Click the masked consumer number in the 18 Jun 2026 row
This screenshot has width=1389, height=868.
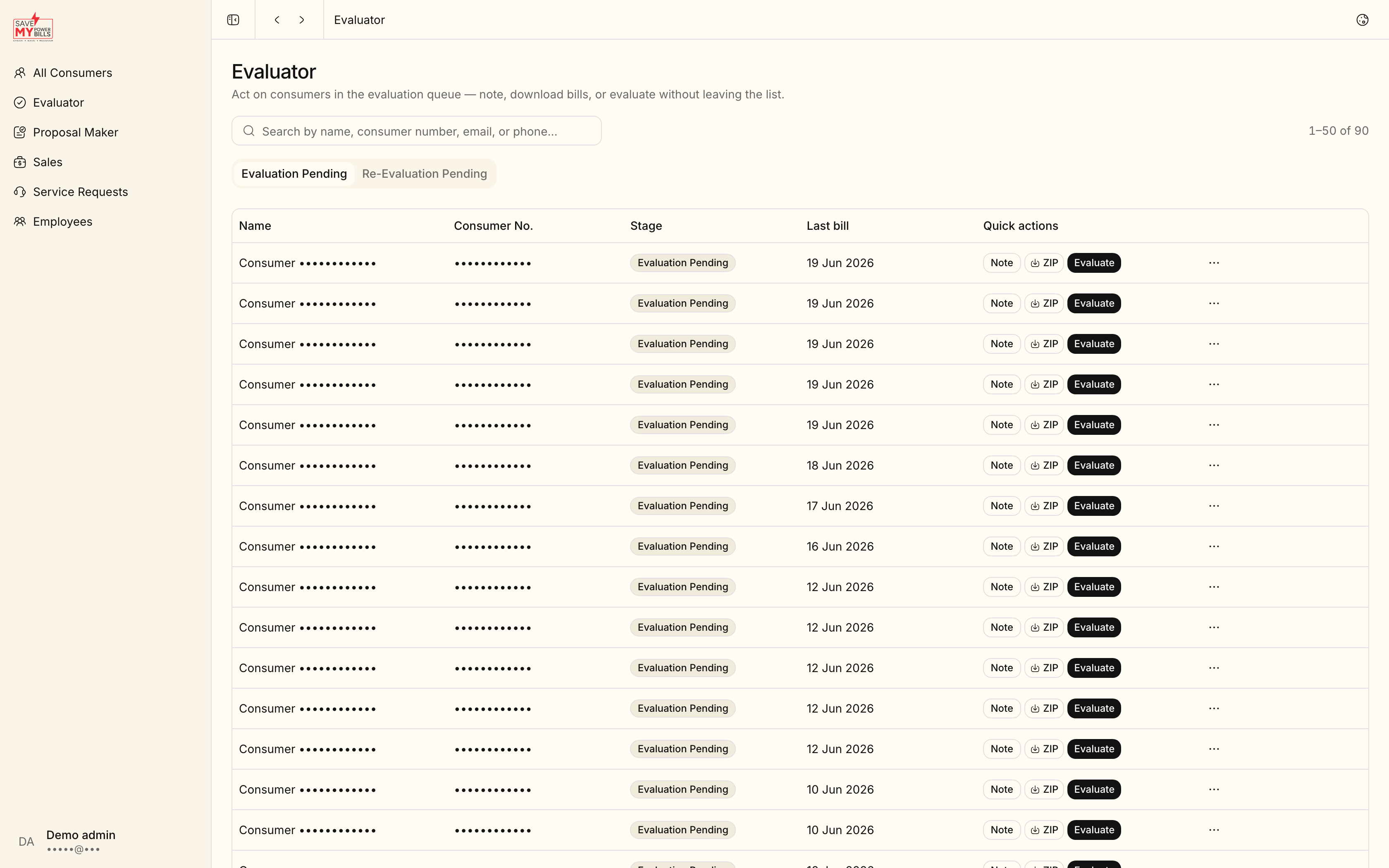[492, 466]
